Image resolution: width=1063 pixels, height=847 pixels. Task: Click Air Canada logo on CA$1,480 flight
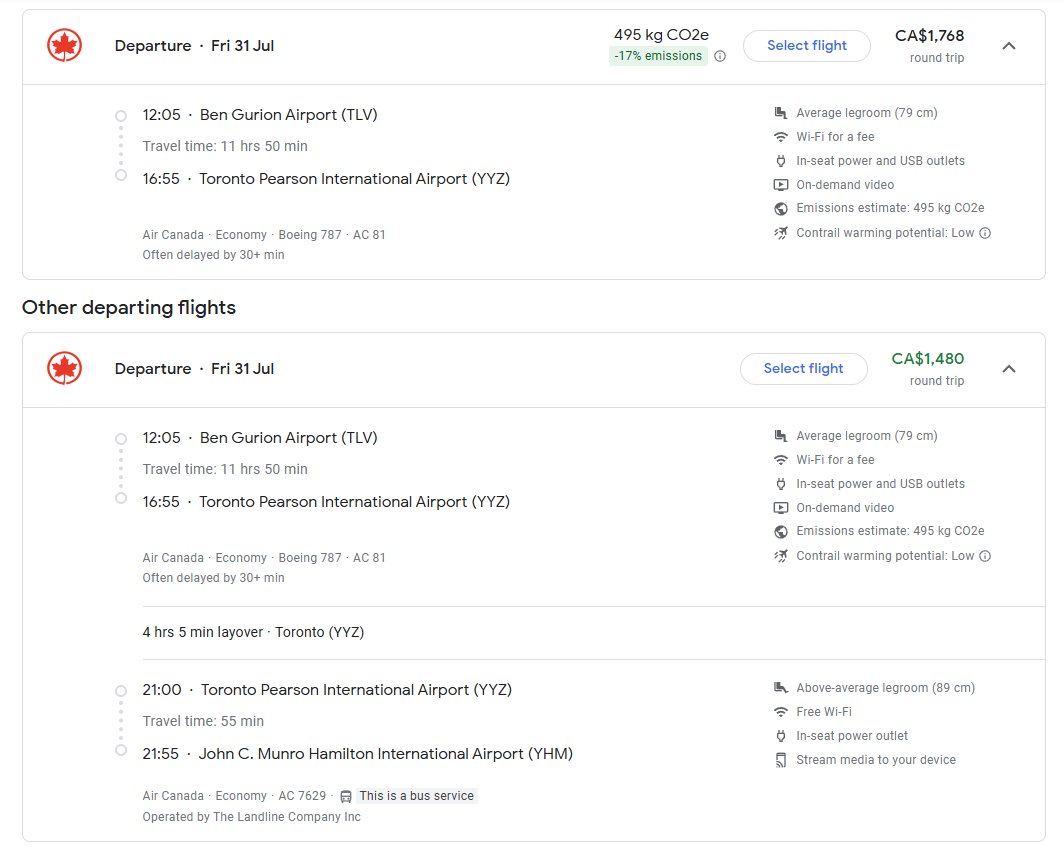[x=64, y=368]
